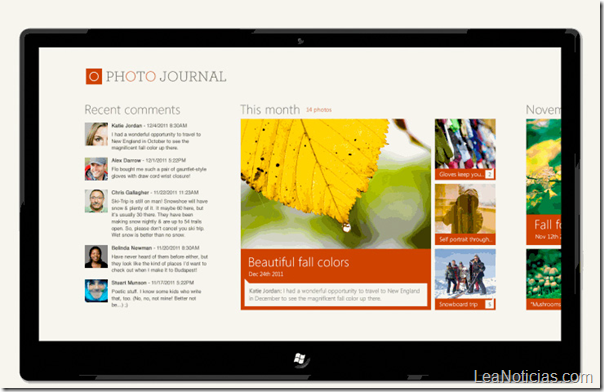The image size is (604, 392).
Task: Open Chris Gallagher's profile avatar
Action: (96, 201)
